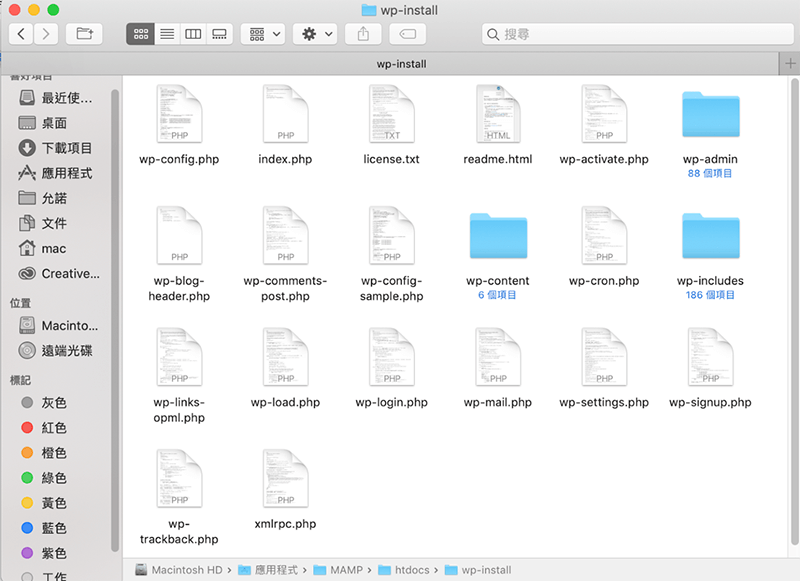This screenshot has width=800, height=581.
Task: Switch to gallery view mode
Action: pos(219,34)
